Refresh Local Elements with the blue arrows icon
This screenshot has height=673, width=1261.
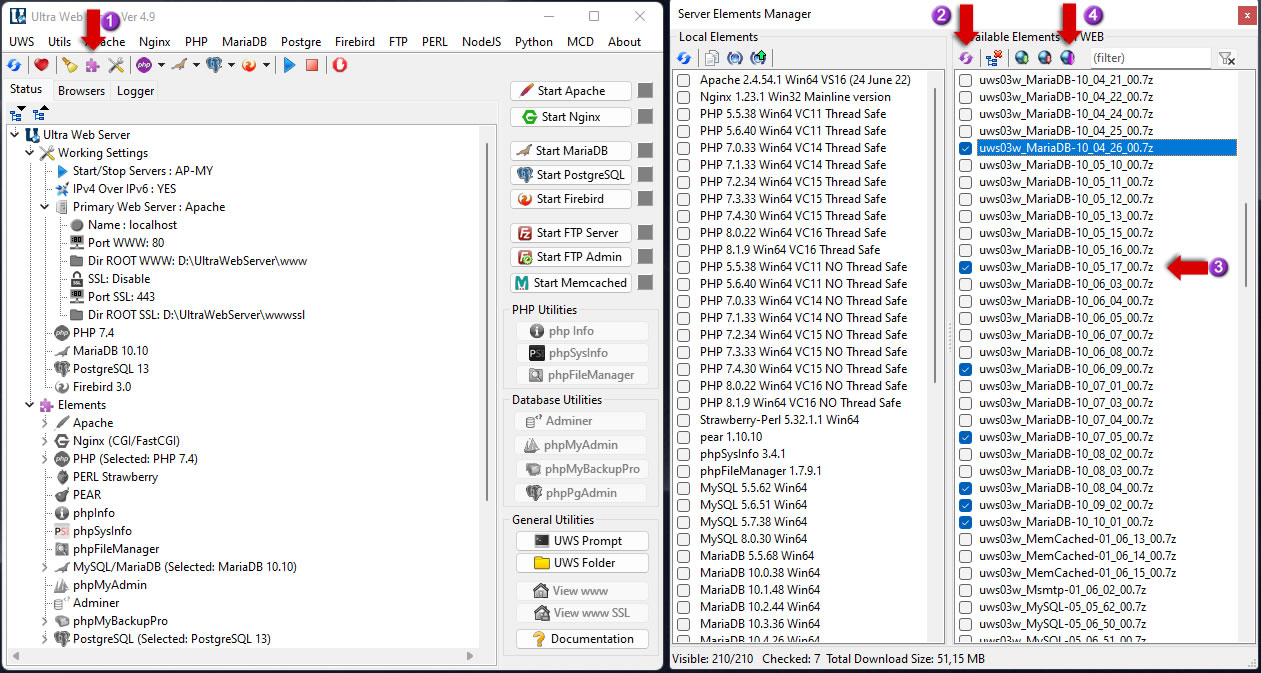684,58
